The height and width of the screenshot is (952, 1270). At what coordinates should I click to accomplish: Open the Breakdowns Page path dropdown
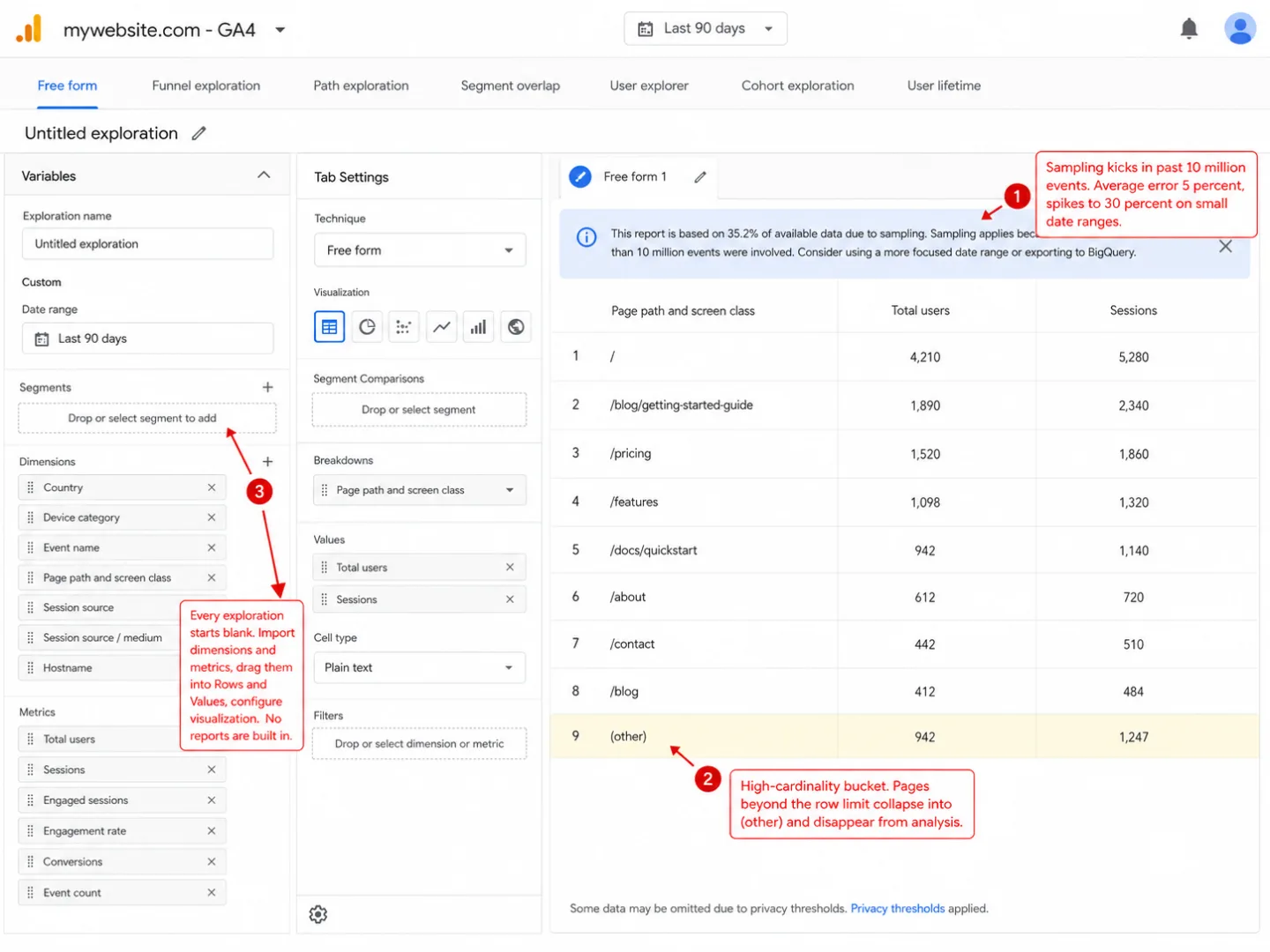420,490
